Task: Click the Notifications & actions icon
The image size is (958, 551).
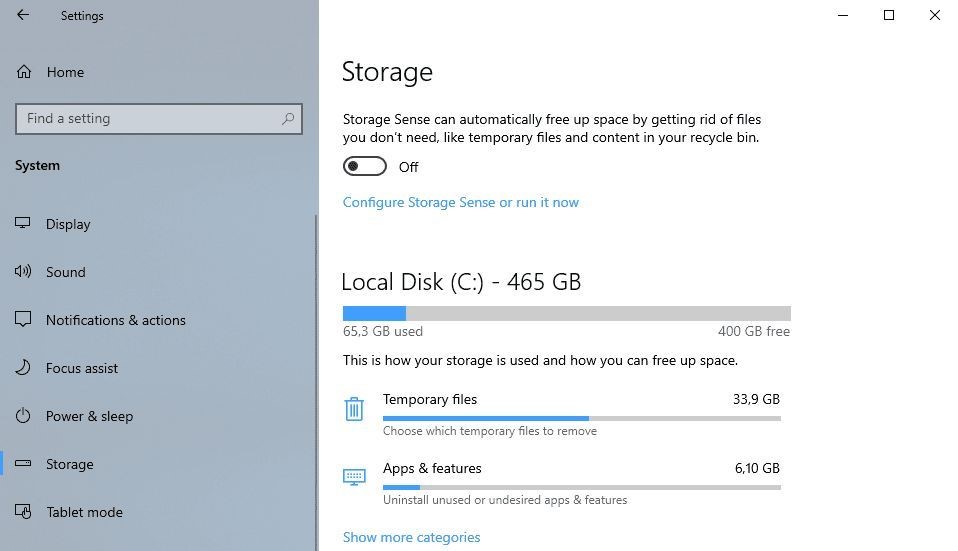Action: (23, 320)
